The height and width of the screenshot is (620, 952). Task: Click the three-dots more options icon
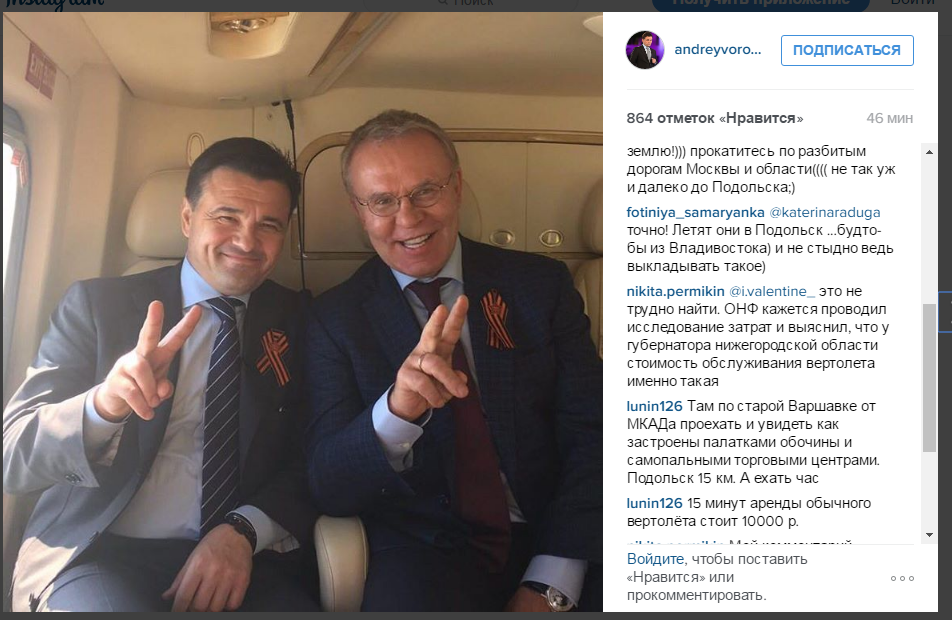pos(902,578)
